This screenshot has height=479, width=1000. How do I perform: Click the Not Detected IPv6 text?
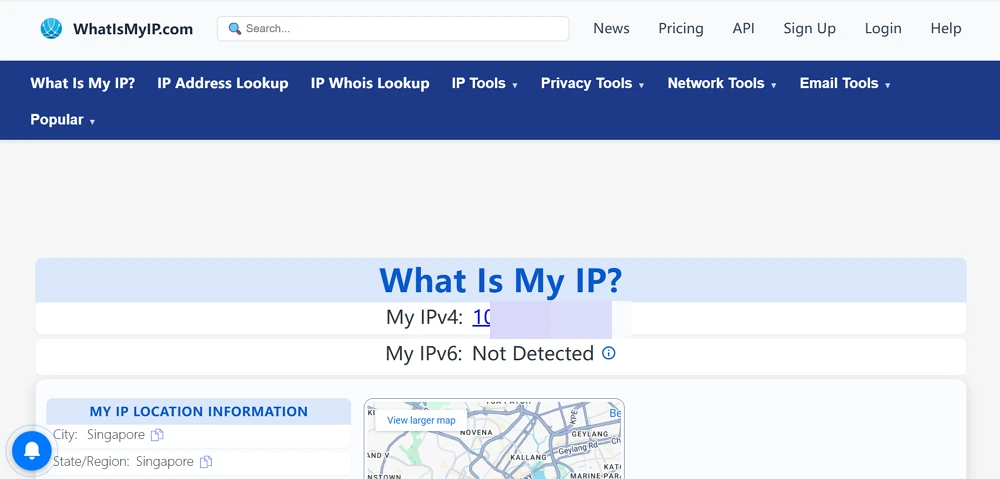(x=533, y=353)
